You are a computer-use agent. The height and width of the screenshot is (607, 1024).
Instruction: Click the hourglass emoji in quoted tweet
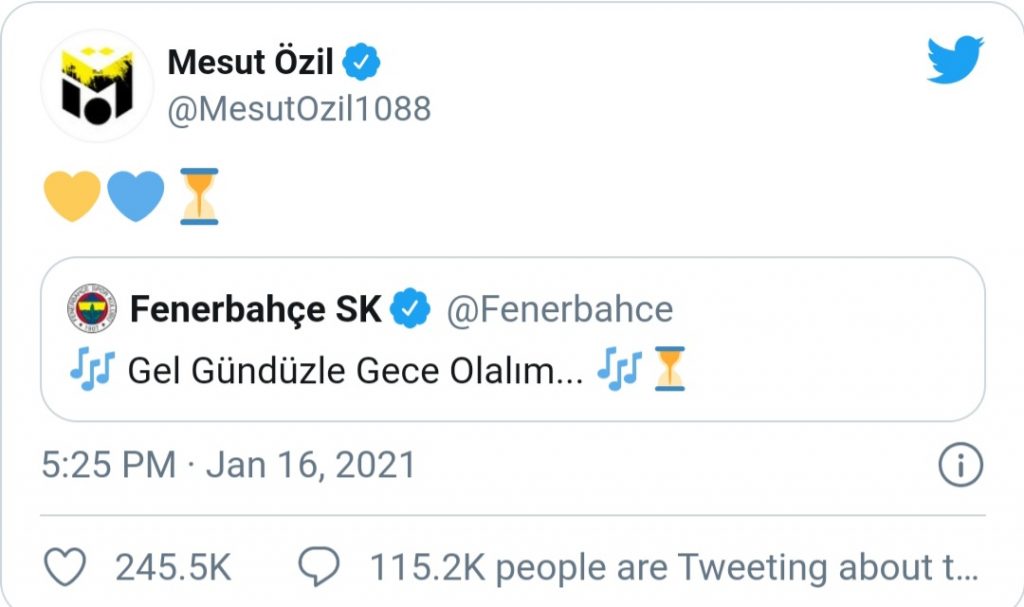(x=670, y=369)
